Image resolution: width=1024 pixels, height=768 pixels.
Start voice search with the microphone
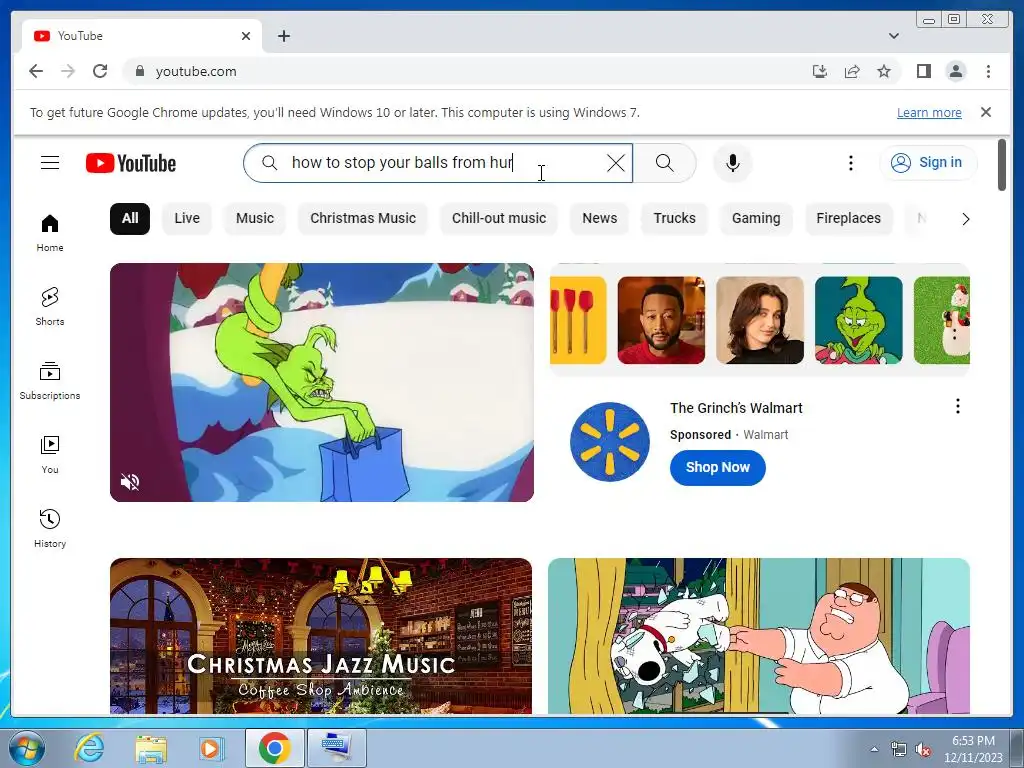tap(733, 163)
